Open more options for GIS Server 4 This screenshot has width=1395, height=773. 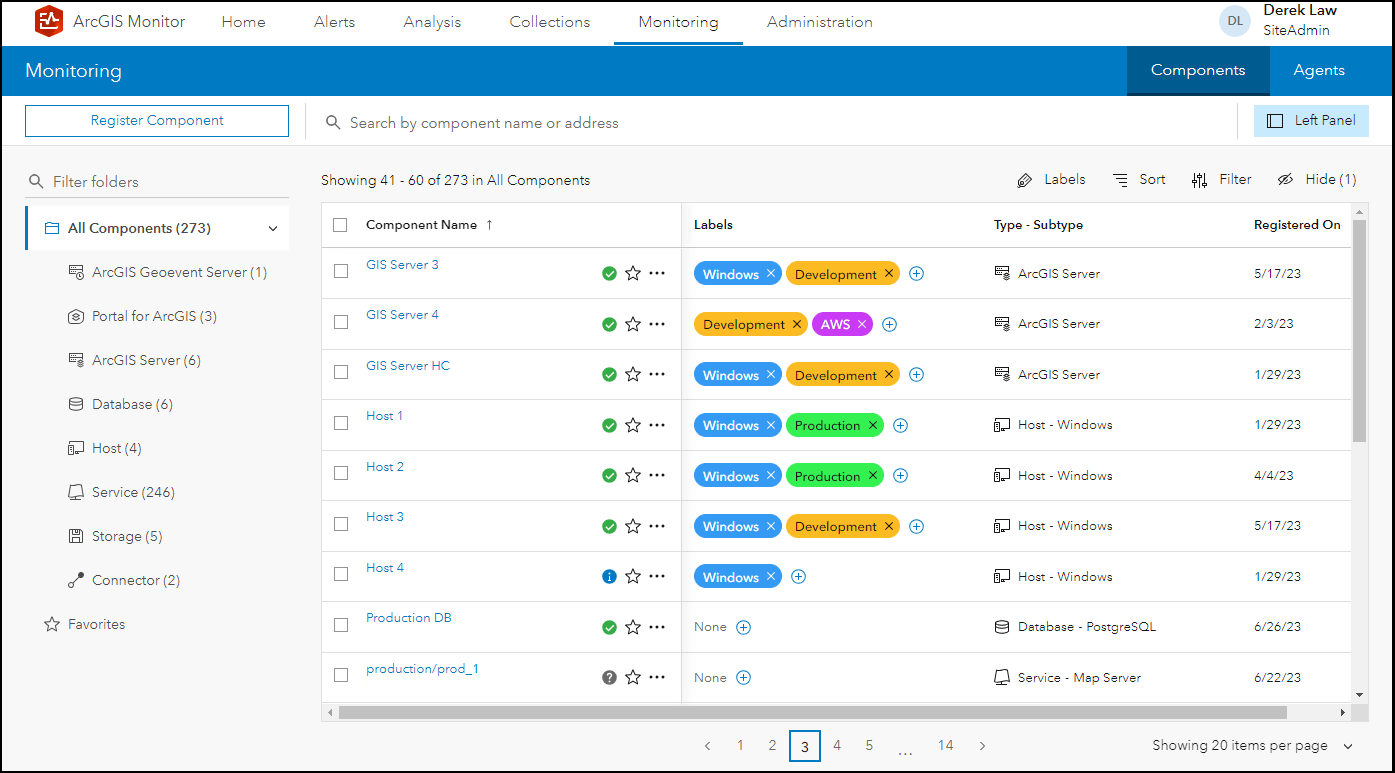click(657, 324)
